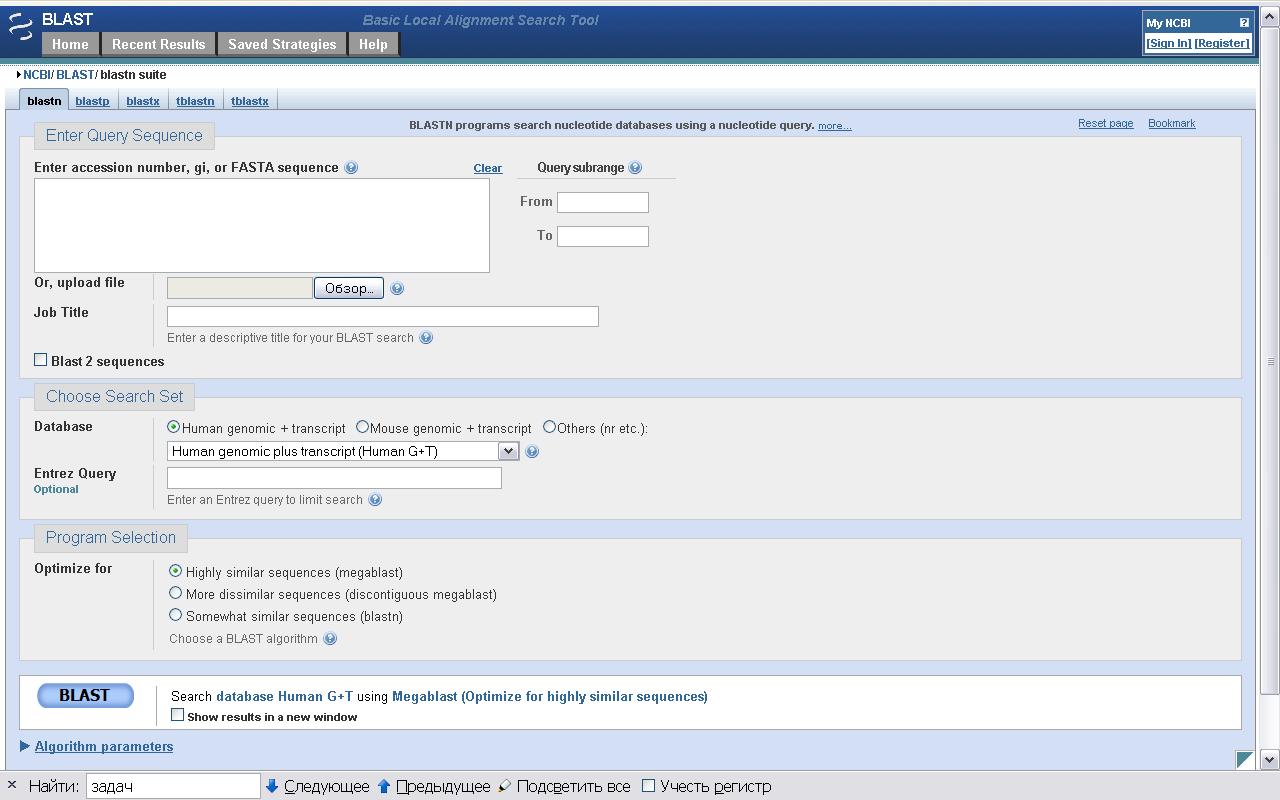Choose Somewhat similar sequences (blastn)
Image resolution: width=1280 pixels, height=800 pixels.
click(x=176, y=615)
